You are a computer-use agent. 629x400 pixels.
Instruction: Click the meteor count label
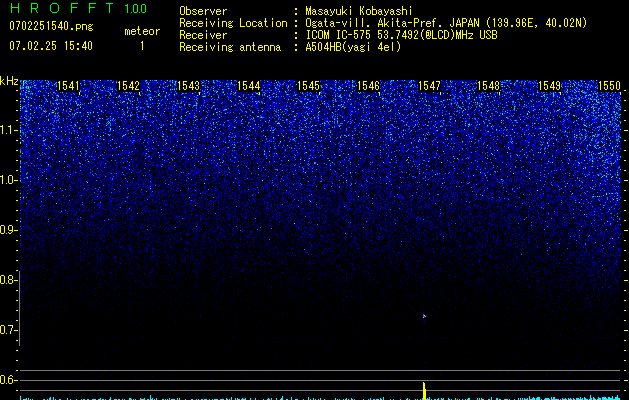[x=142, y=31]
